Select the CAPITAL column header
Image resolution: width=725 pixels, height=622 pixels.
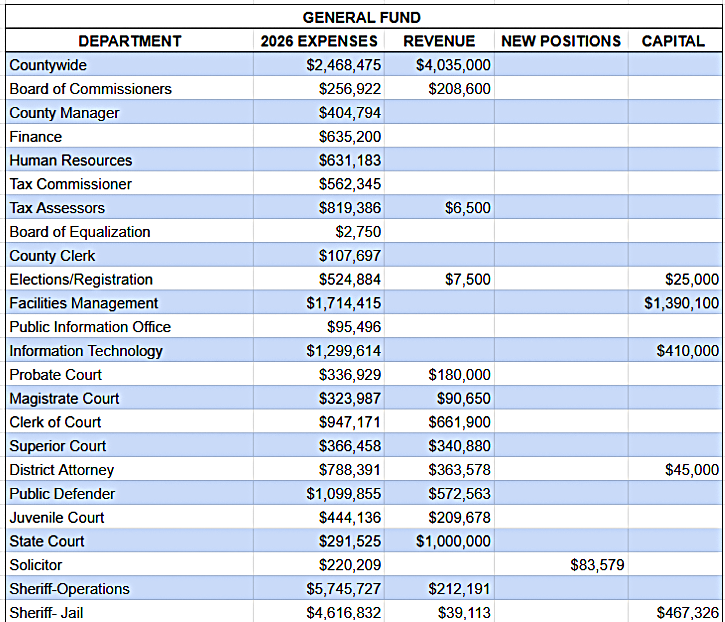pyautogui.click(x=675, y=41)
